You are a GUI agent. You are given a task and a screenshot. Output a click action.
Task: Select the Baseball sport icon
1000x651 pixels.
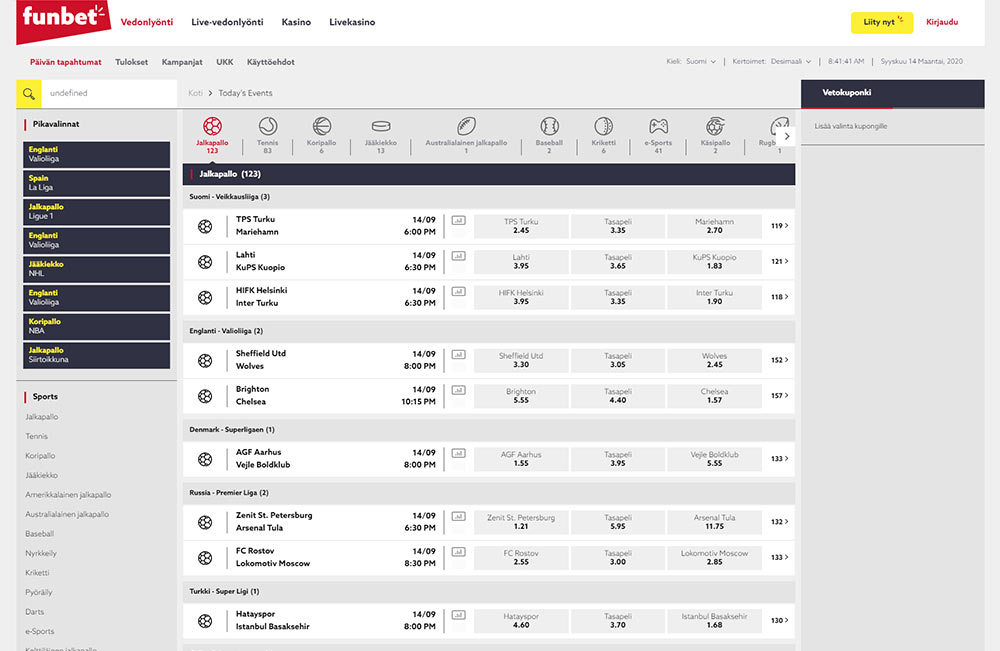pyautogui.click(x=549, y=126)
